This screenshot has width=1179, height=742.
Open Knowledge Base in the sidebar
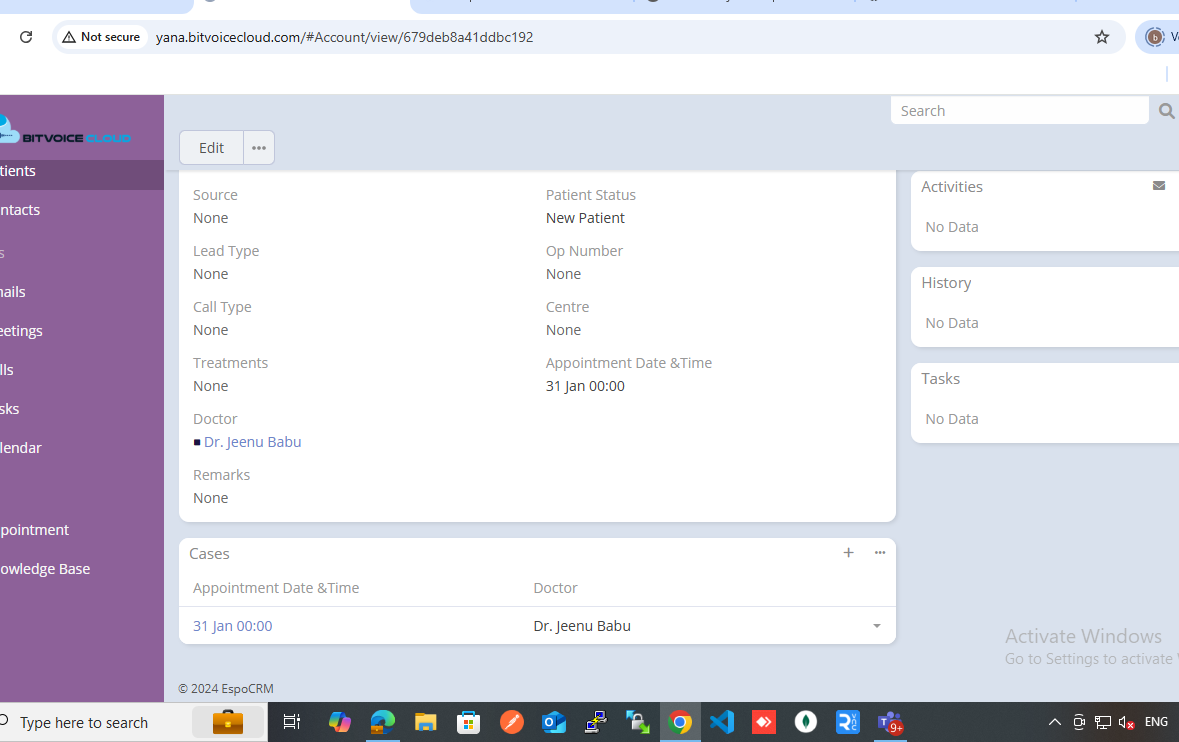coord(45,569)
